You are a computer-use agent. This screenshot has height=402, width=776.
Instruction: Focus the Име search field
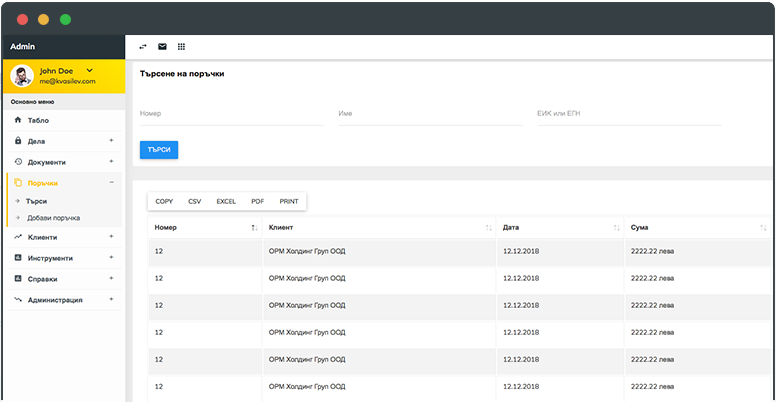[x=431, y=114]
